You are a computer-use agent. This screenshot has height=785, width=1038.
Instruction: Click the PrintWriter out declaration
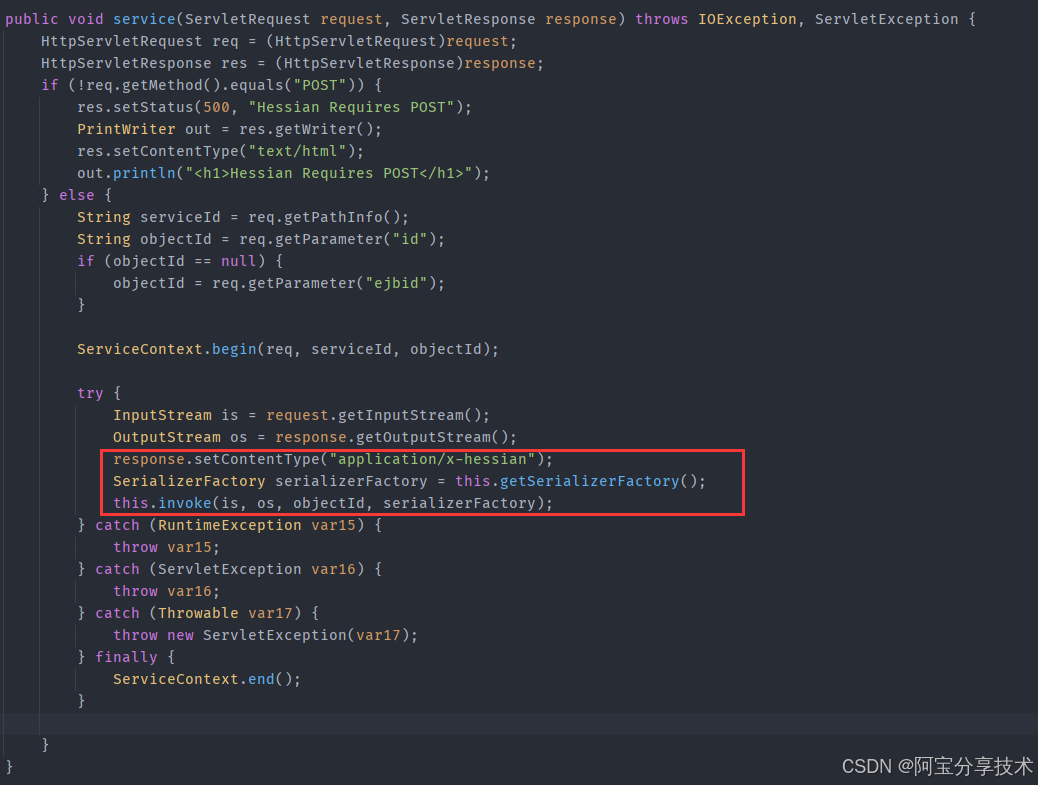[229, 129]
